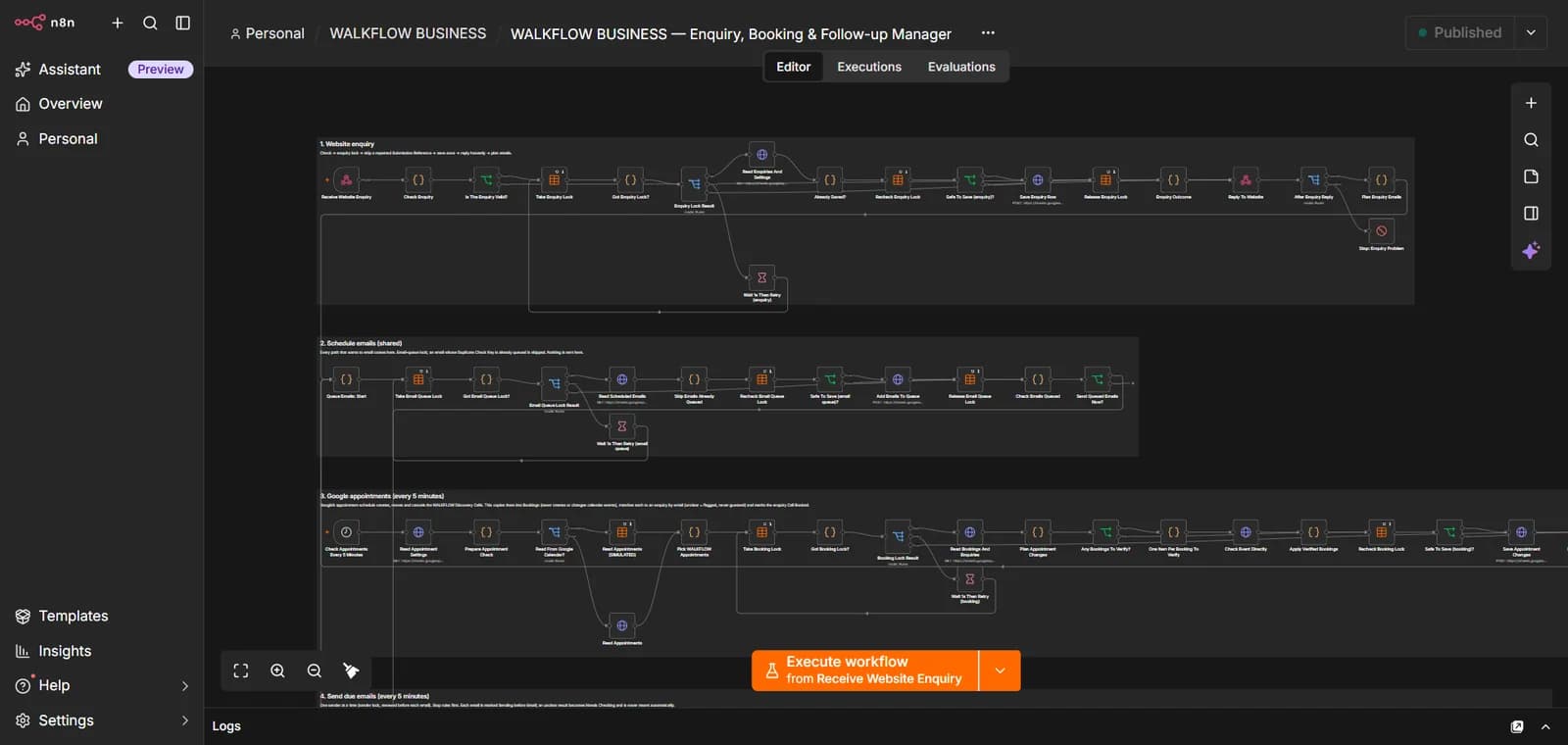Click the add node plus button
The height and width of the screenshot is (745, 1568).
point(1531,103)
